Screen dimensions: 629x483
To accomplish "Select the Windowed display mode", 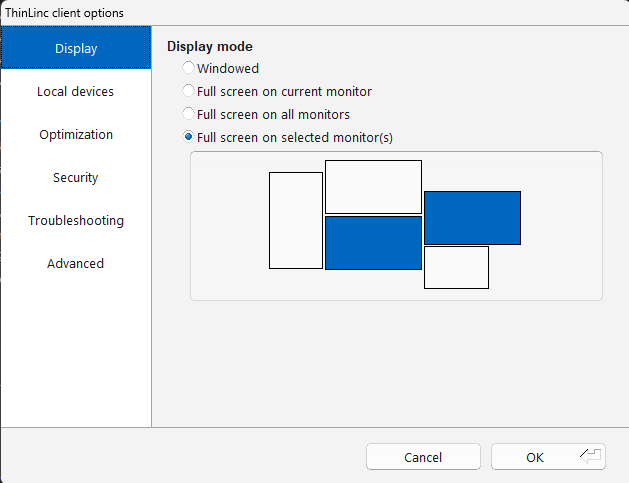I will click(x=221, y=68).
